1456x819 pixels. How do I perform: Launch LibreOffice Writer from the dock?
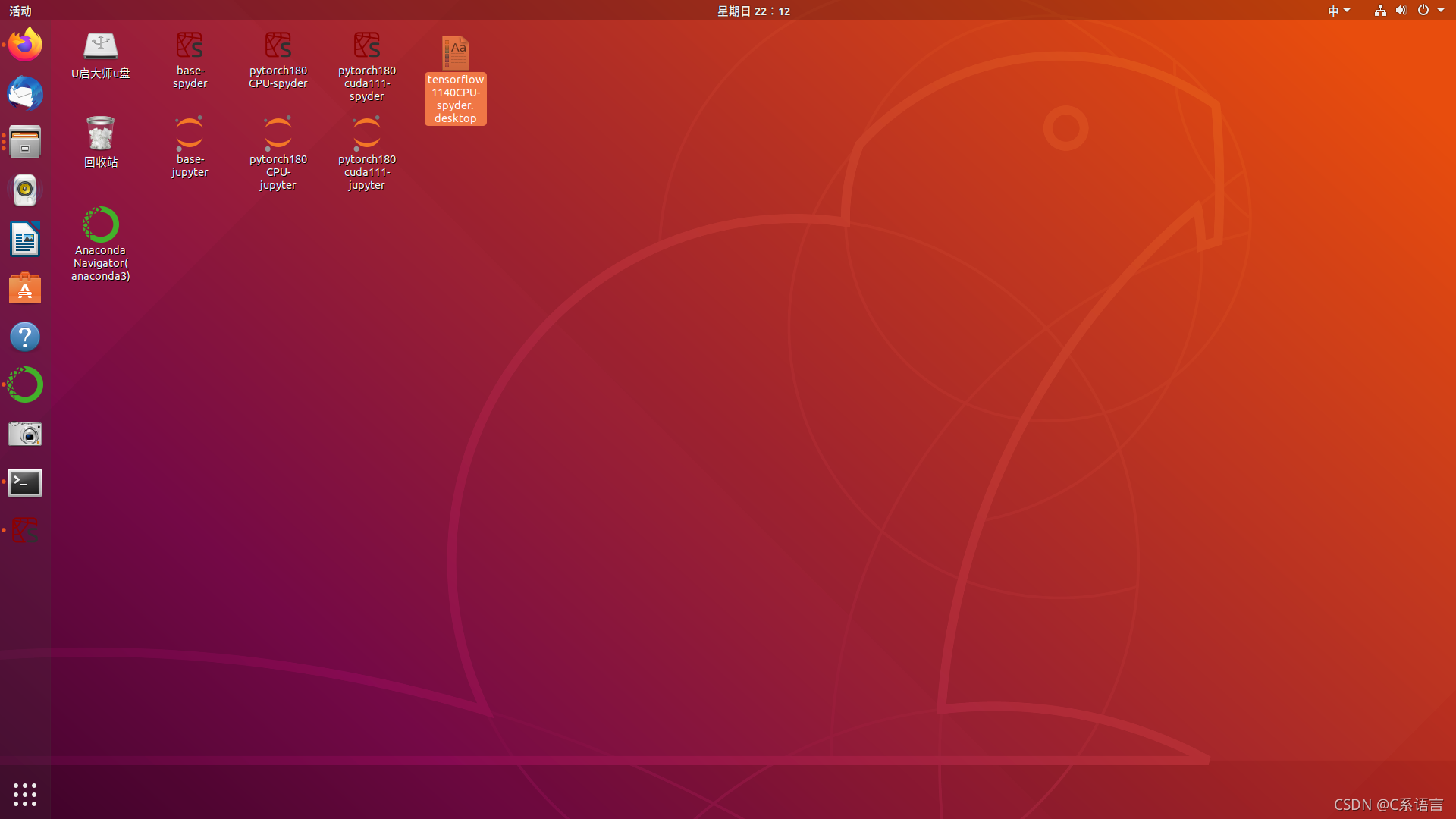click(25, 240)
